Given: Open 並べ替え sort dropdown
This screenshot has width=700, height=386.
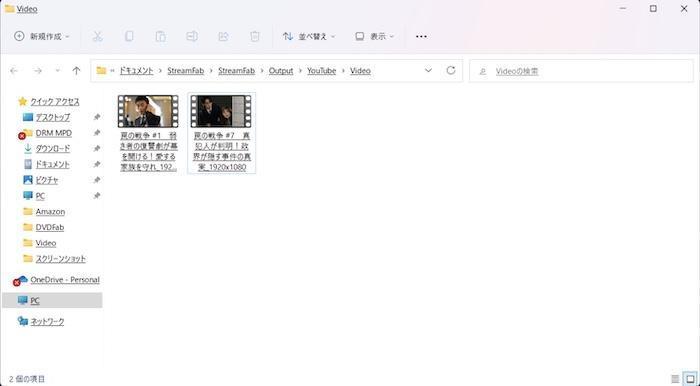Looking at the screenshot, I should click(x=309, y=37).
